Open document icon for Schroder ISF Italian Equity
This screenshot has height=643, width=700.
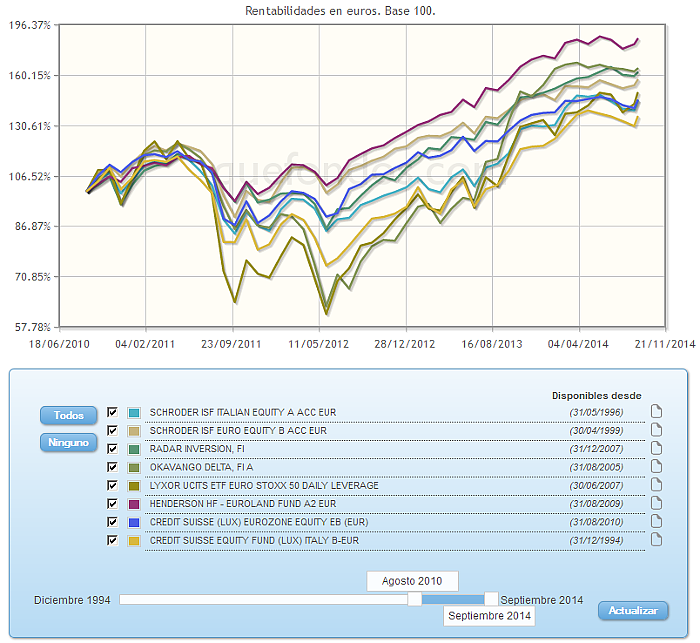coord(656,411)
